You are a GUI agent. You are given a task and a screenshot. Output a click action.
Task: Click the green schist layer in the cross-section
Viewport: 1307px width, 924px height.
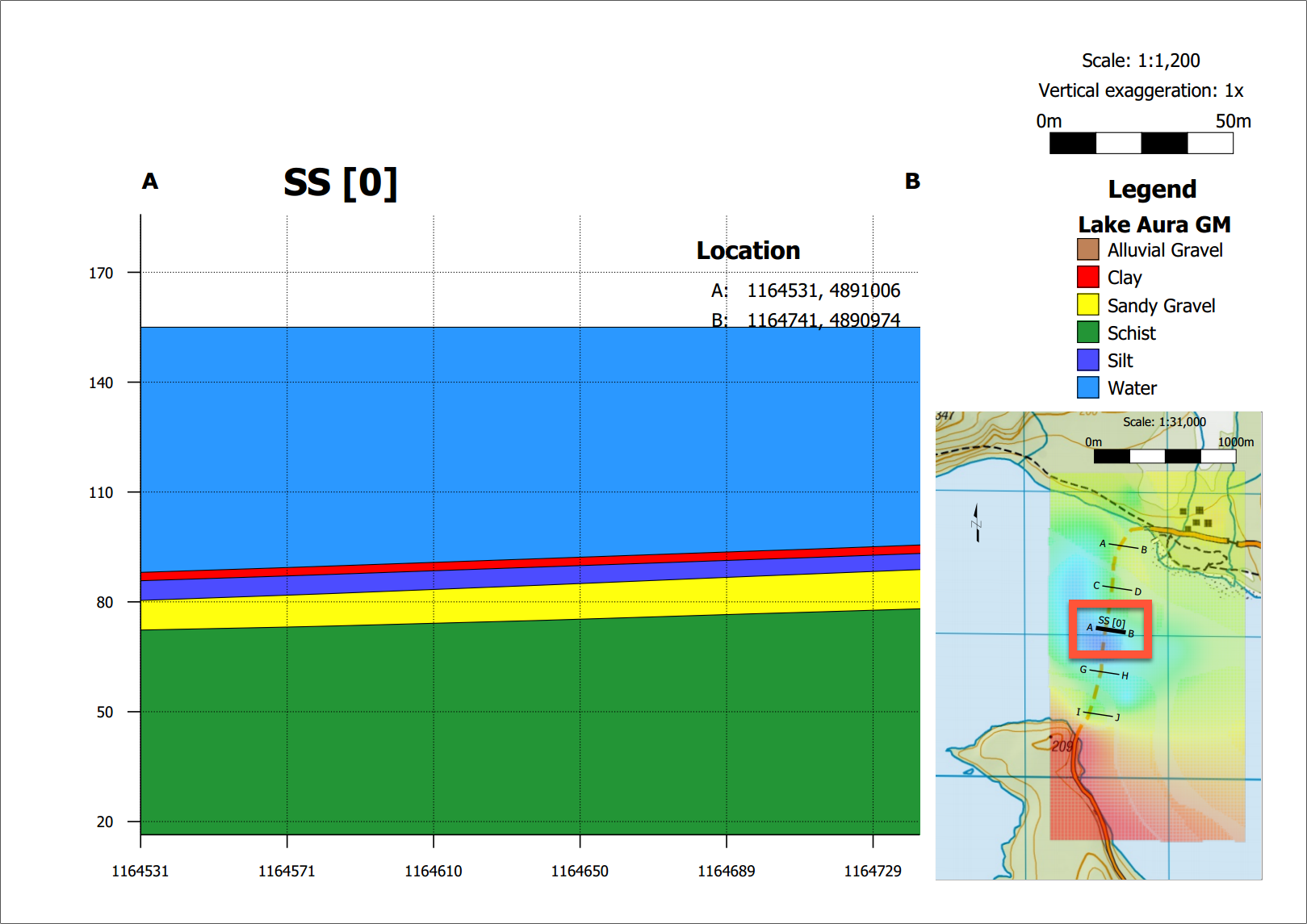[530, 726]
